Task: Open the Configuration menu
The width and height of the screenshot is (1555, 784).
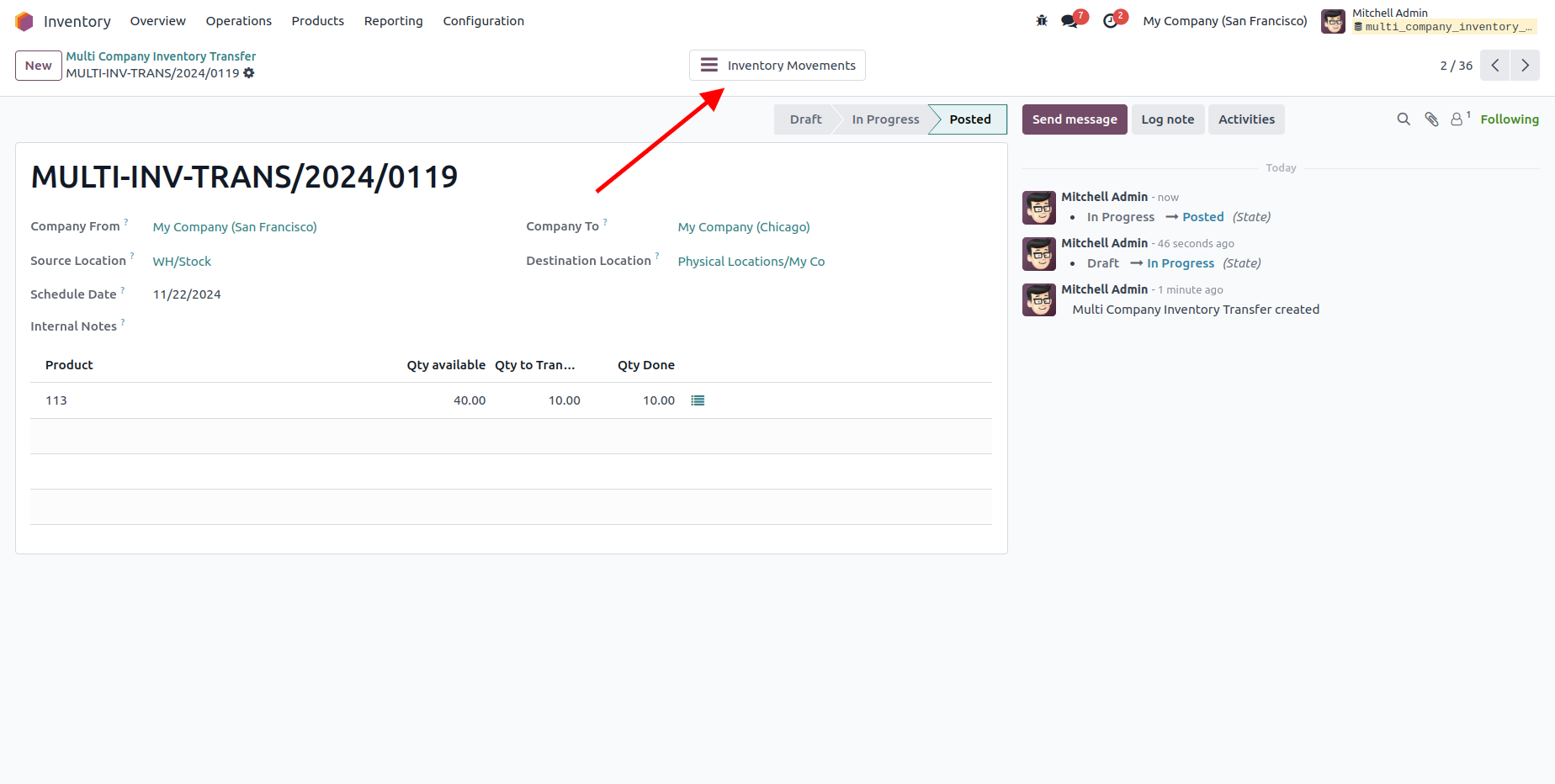Action: [483, 21]
